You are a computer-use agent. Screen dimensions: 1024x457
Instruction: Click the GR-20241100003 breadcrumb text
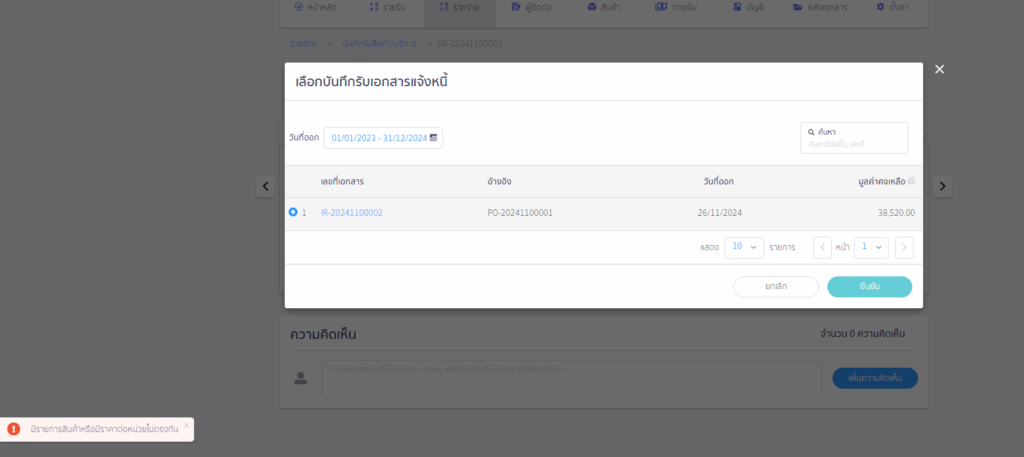(470, 44)
